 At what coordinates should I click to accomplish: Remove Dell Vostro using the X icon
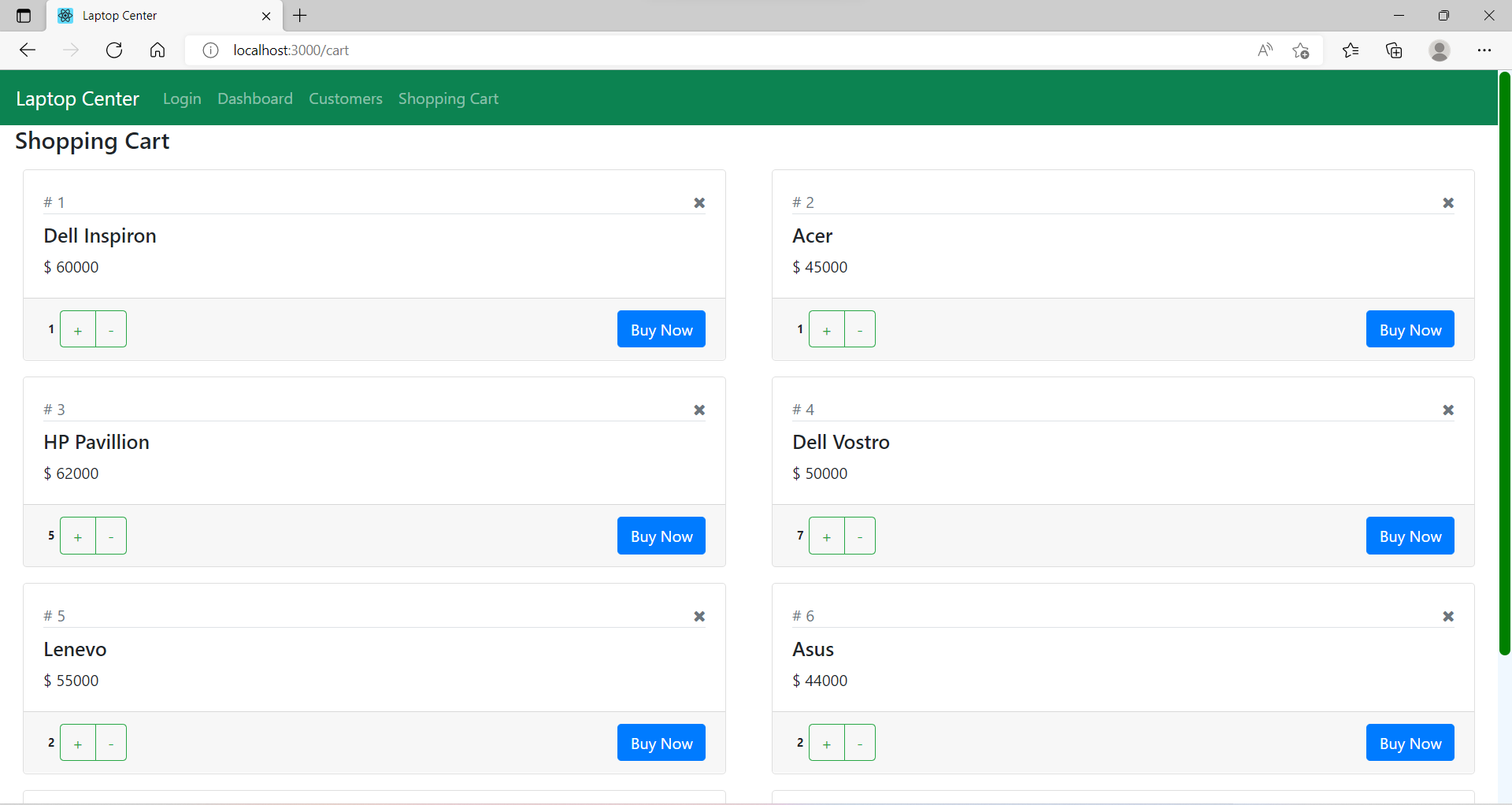[1448, 410]
